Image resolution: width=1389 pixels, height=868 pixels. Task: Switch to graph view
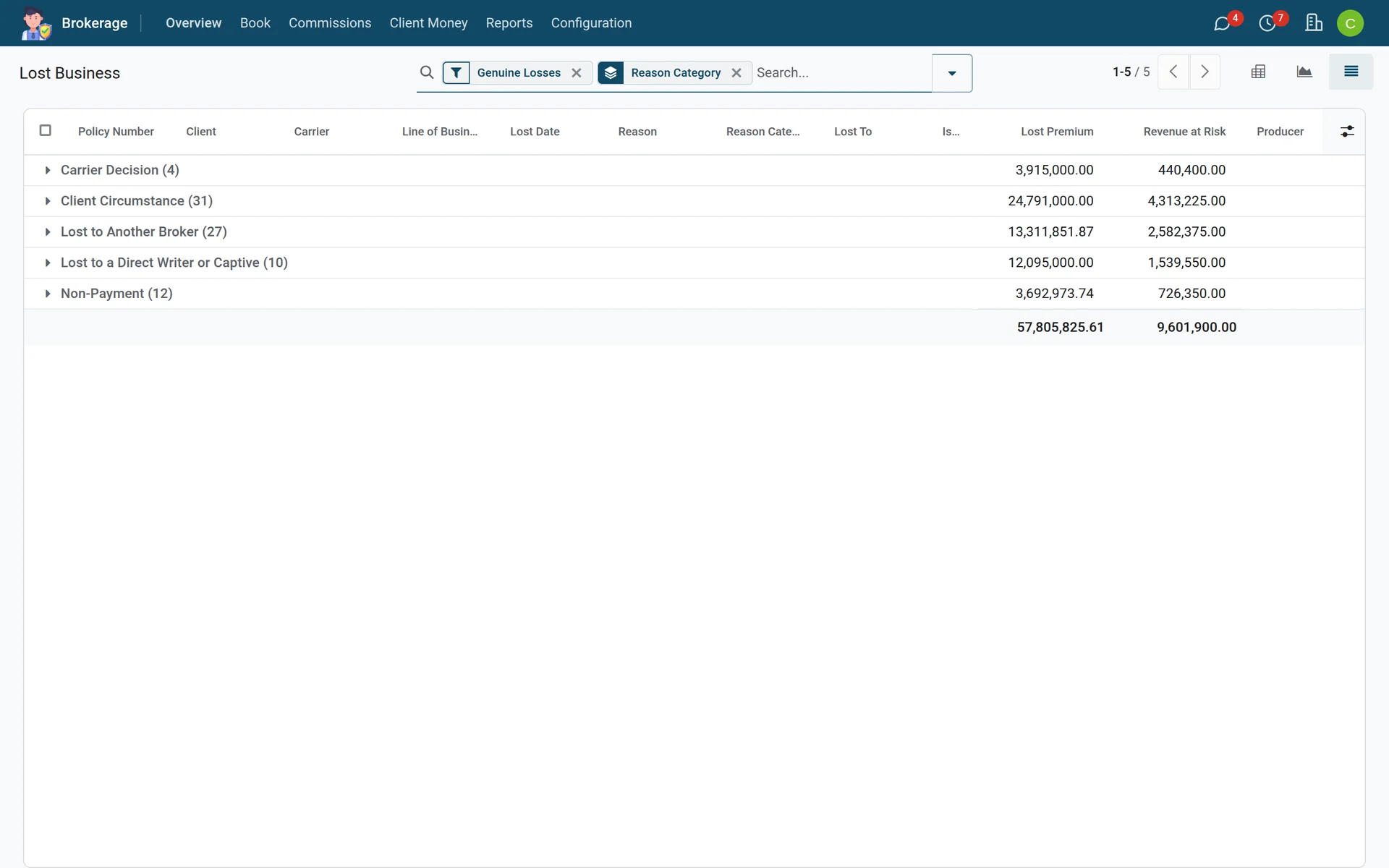[1304, 72]
